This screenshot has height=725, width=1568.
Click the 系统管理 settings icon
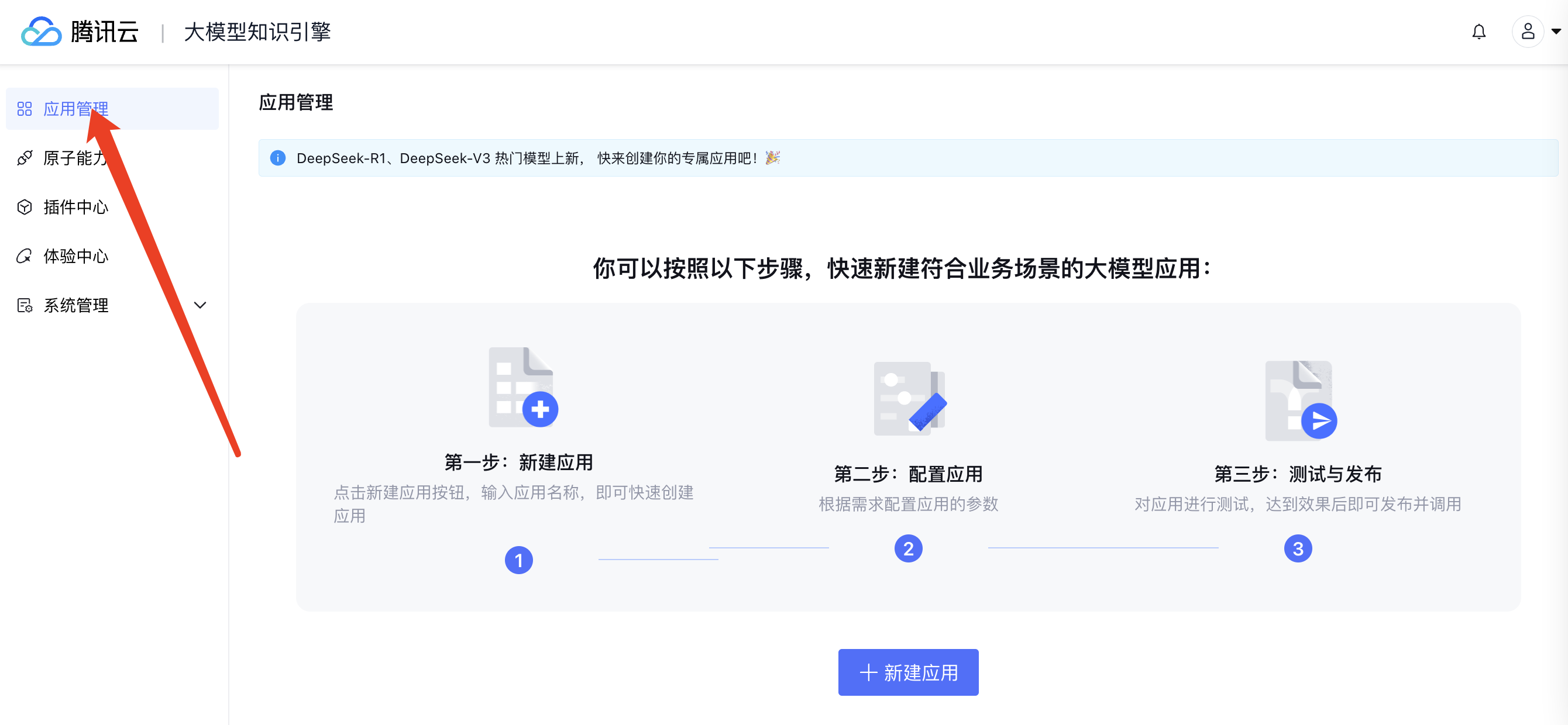click(25, 305)
